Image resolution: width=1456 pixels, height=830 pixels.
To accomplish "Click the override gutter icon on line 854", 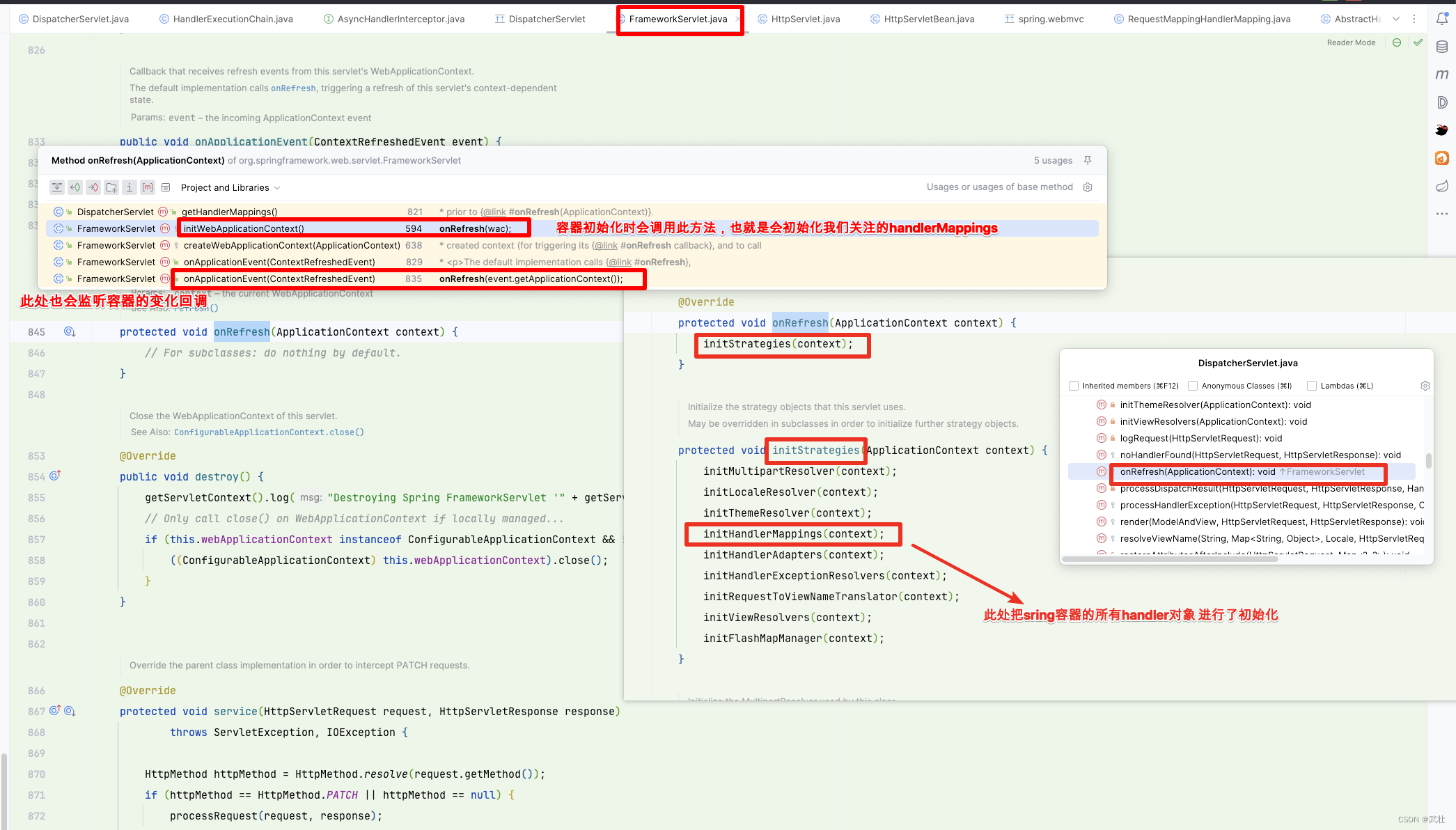I will click(55, 476).
